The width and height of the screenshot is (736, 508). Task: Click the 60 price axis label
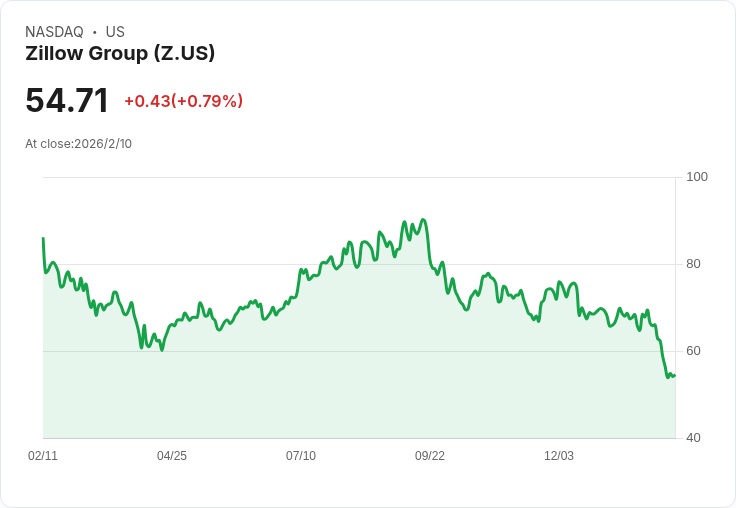[693, 351]
